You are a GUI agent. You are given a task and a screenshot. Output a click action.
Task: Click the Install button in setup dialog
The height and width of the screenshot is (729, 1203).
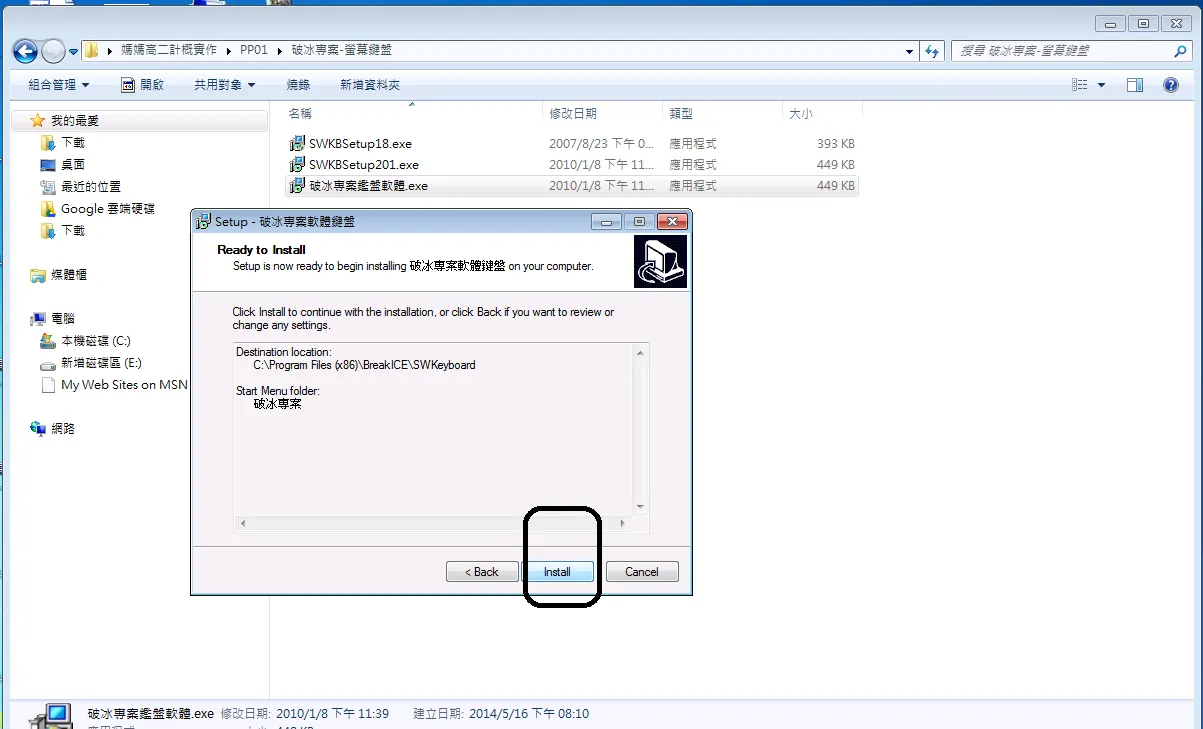(557, 572)
